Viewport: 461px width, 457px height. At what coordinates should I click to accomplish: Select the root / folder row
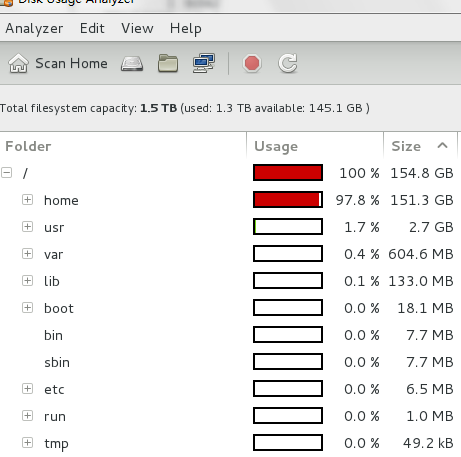(x=230, y=173)
